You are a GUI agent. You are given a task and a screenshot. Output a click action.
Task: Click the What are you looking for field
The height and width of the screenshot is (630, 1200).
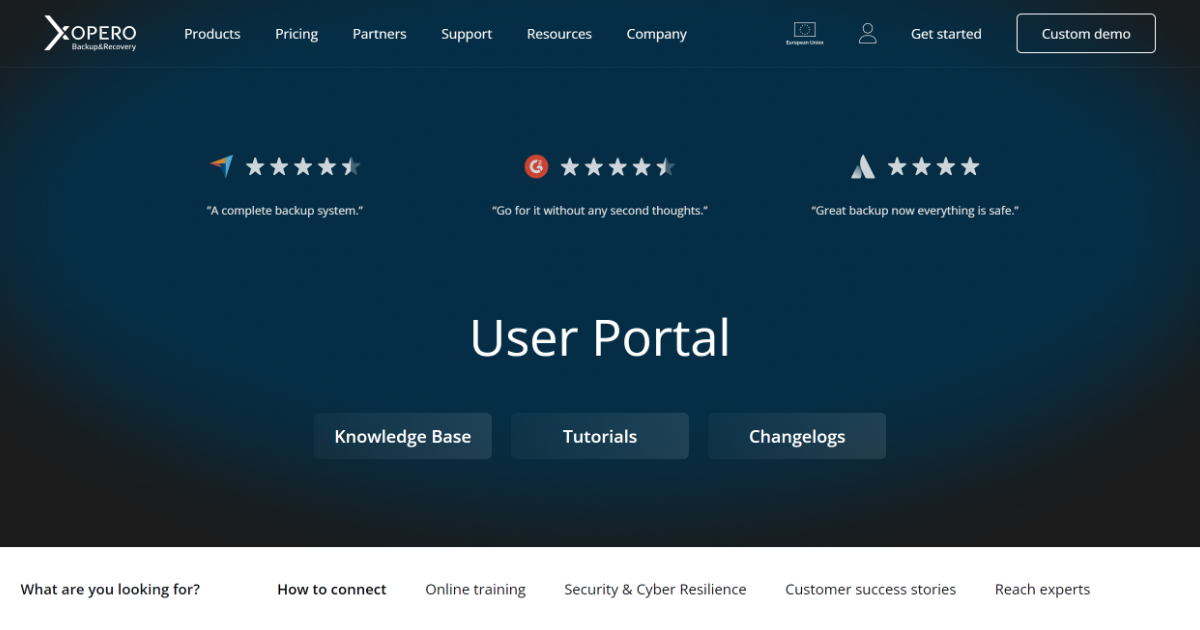coord(110,589)
